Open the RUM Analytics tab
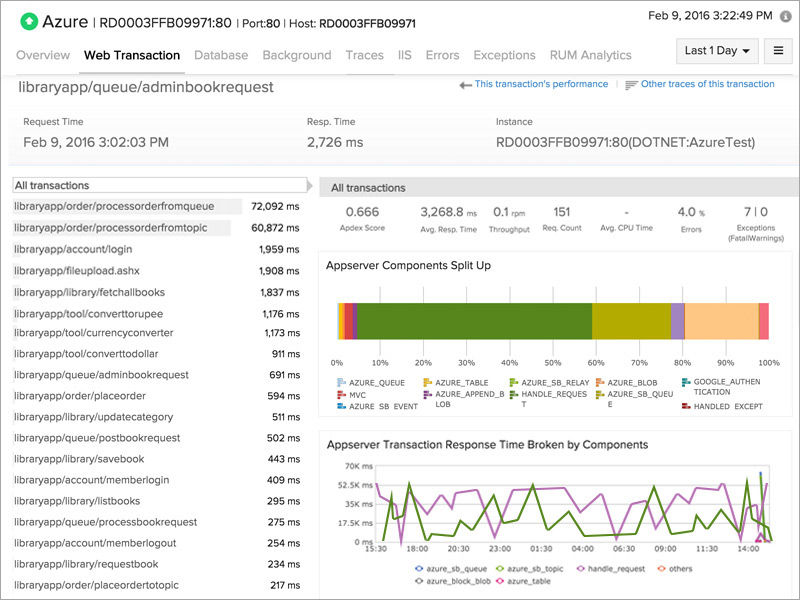Image resolution: width=800 pixels, height=600 pixels. pyautogui.click(x=590, y=55)
